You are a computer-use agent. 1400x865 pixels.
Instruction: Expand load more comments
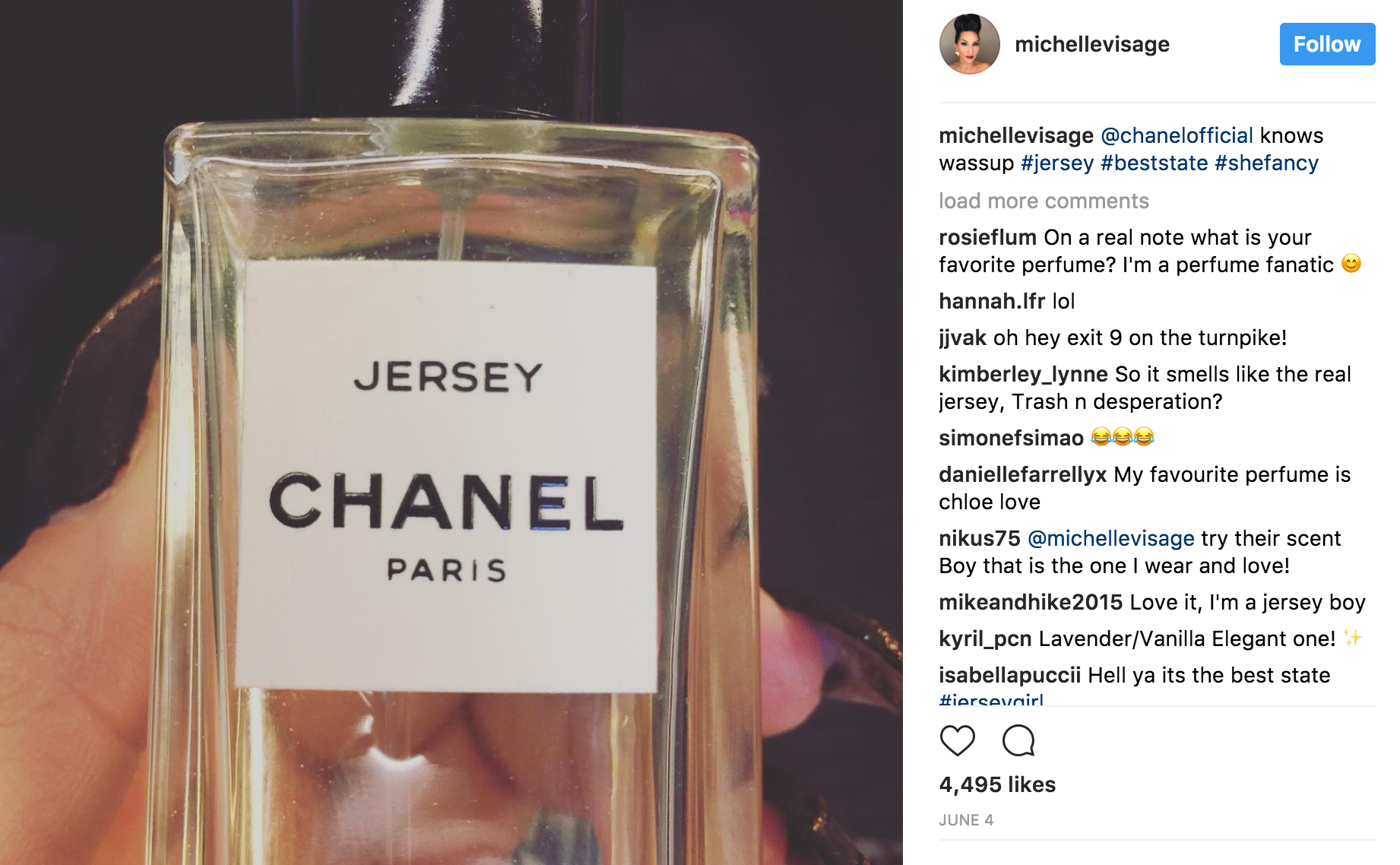(1044, 201)
